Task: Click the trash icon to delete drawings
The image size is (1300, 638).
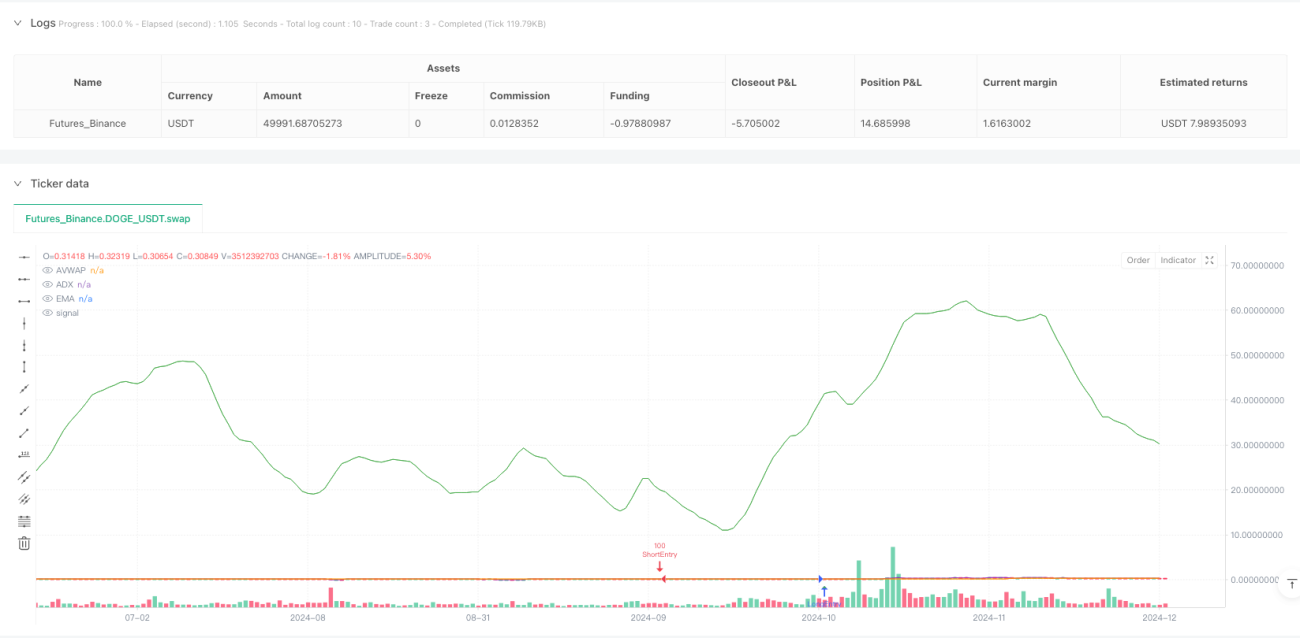Action: point(24,543)
